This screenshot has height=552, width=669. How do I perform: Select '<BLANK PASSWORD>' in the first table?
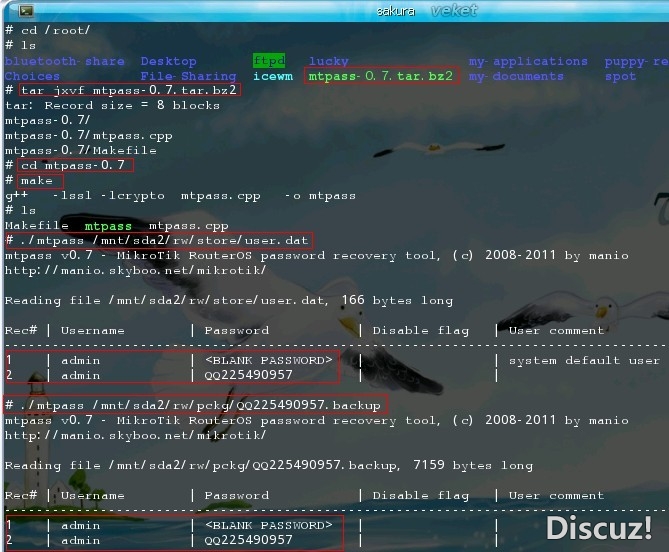coord(268,360)
